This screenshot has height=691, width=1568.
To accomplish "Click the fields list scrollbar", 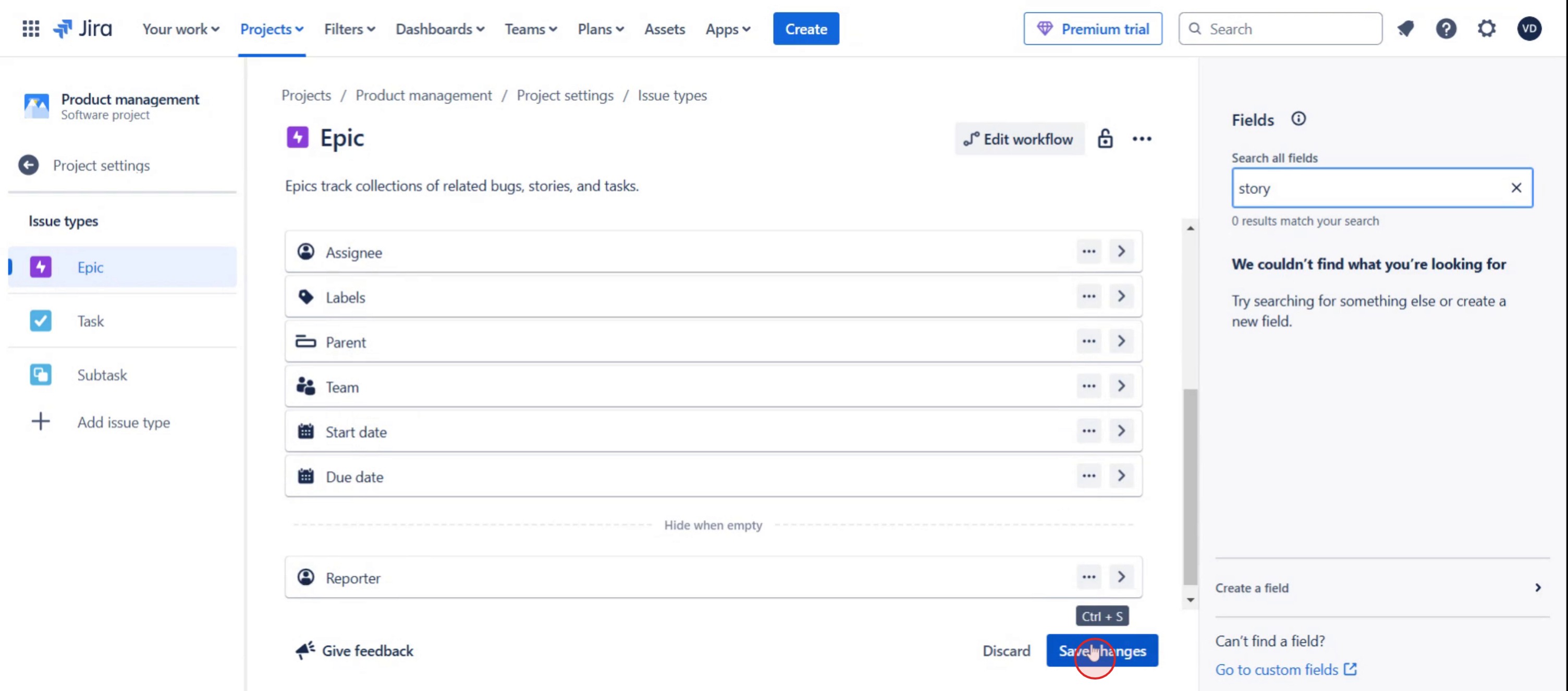I will tap(1190, 486).
